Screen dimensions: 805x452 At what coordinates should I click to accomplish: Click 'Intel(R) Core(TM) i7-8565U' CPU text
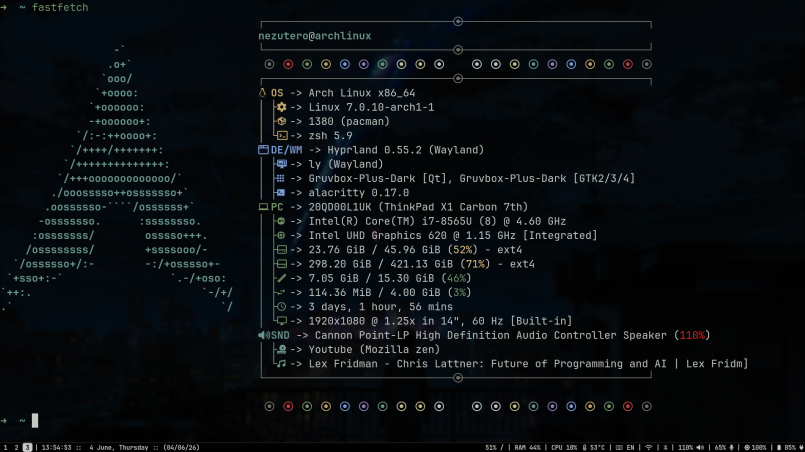(x=390, y=221)
